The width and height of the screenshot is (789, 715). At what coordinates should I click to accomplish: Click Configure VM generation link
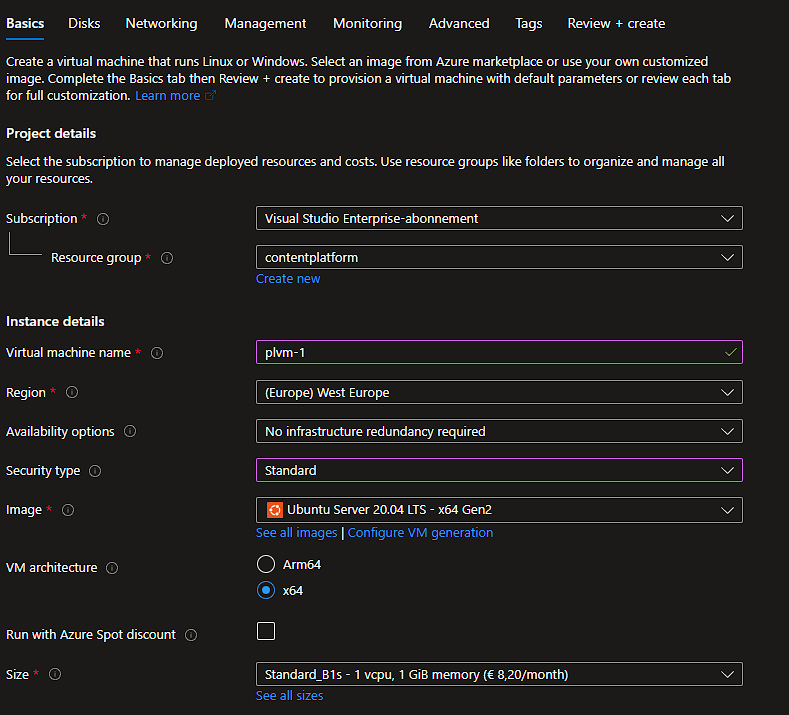pos(420,533)
